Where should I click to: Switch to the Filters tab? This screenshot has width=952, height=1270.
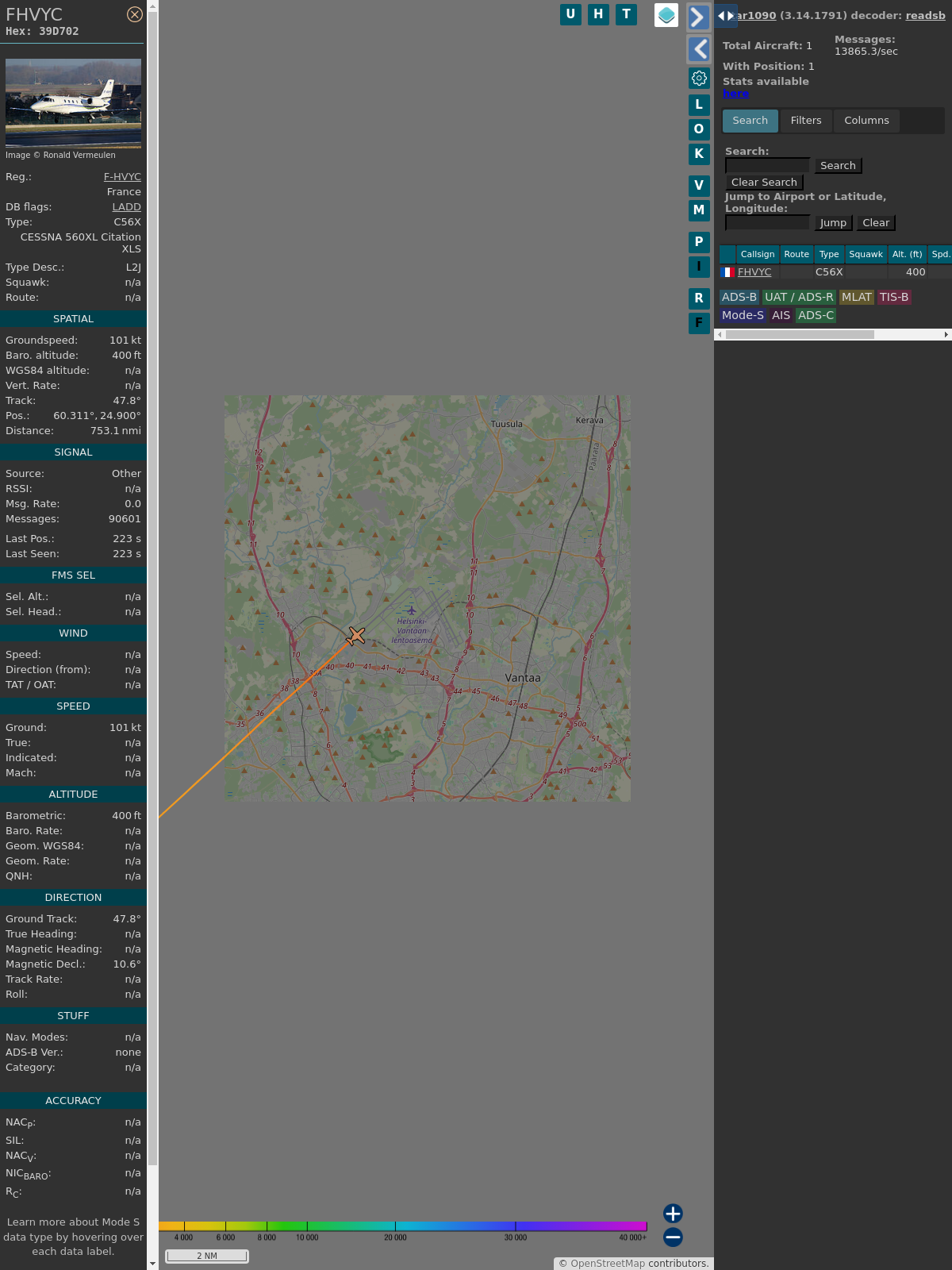pos(805,121)
